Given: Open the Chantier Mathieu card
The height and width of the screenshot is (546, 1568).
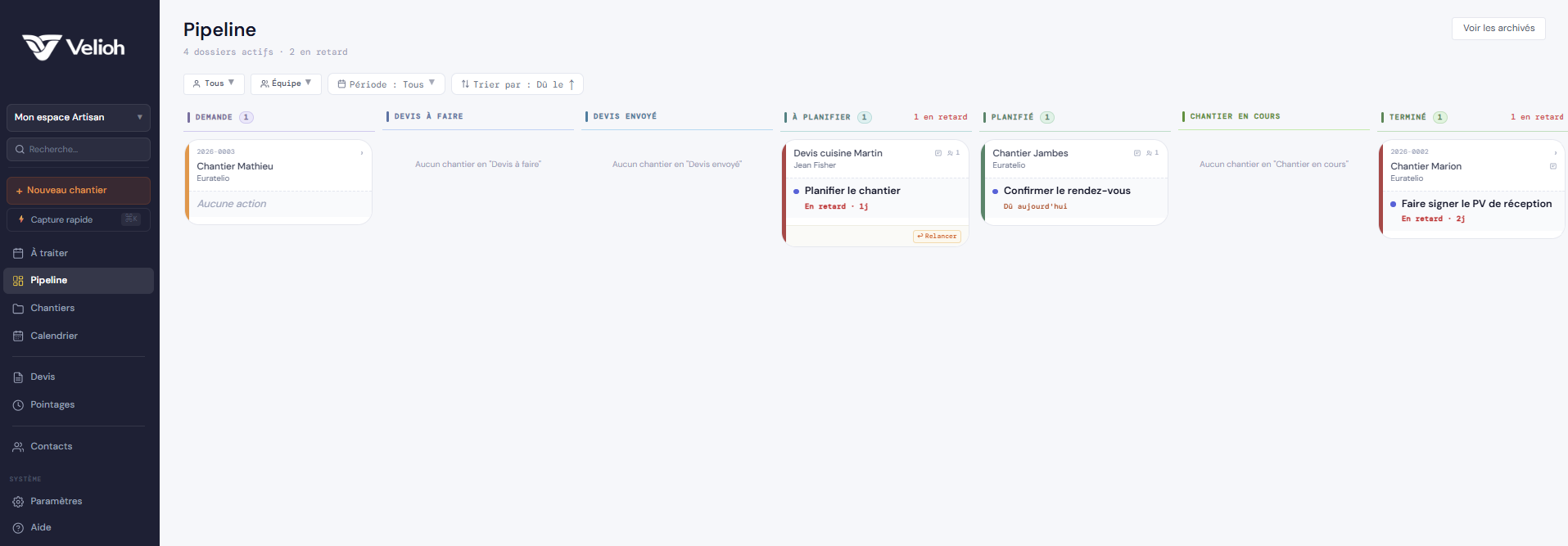Looking at the screenshot, I should click(278, 182).
